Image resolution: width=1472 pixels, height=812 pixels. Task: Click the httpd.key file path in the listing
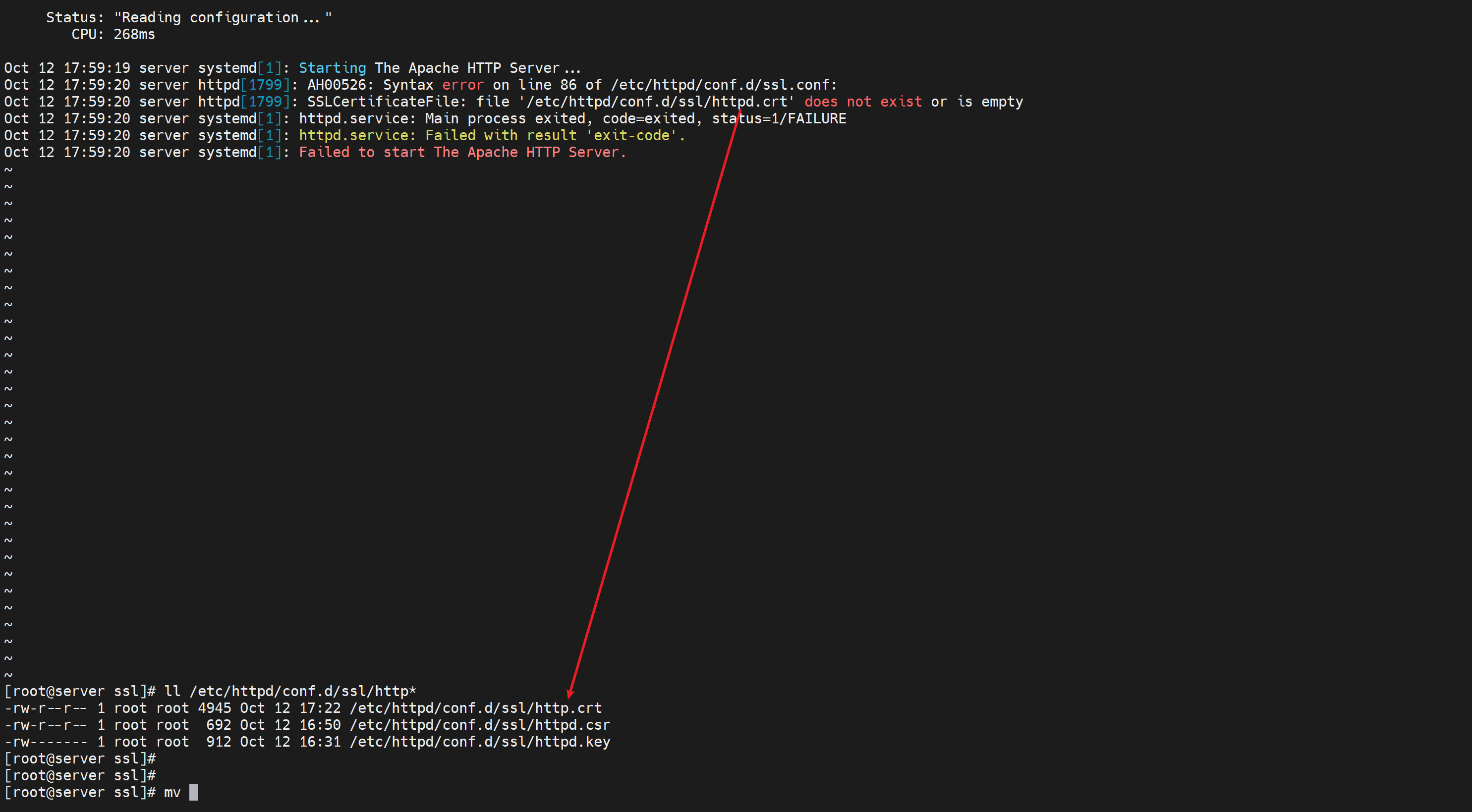click(x=479, y=742)
